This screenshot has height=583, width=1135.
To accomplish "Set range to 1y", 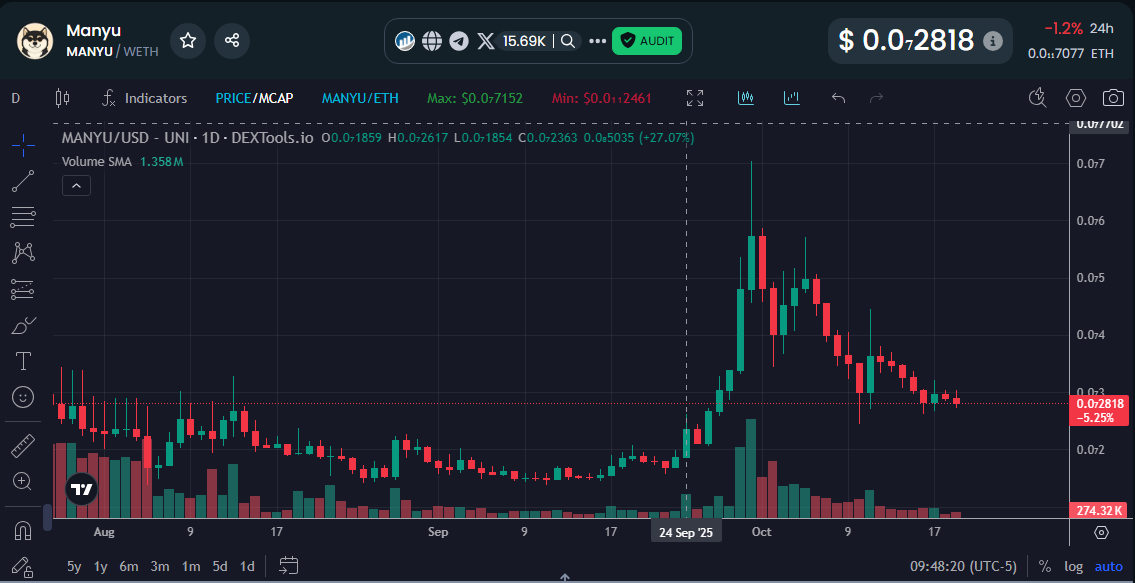I will point(101,566).
